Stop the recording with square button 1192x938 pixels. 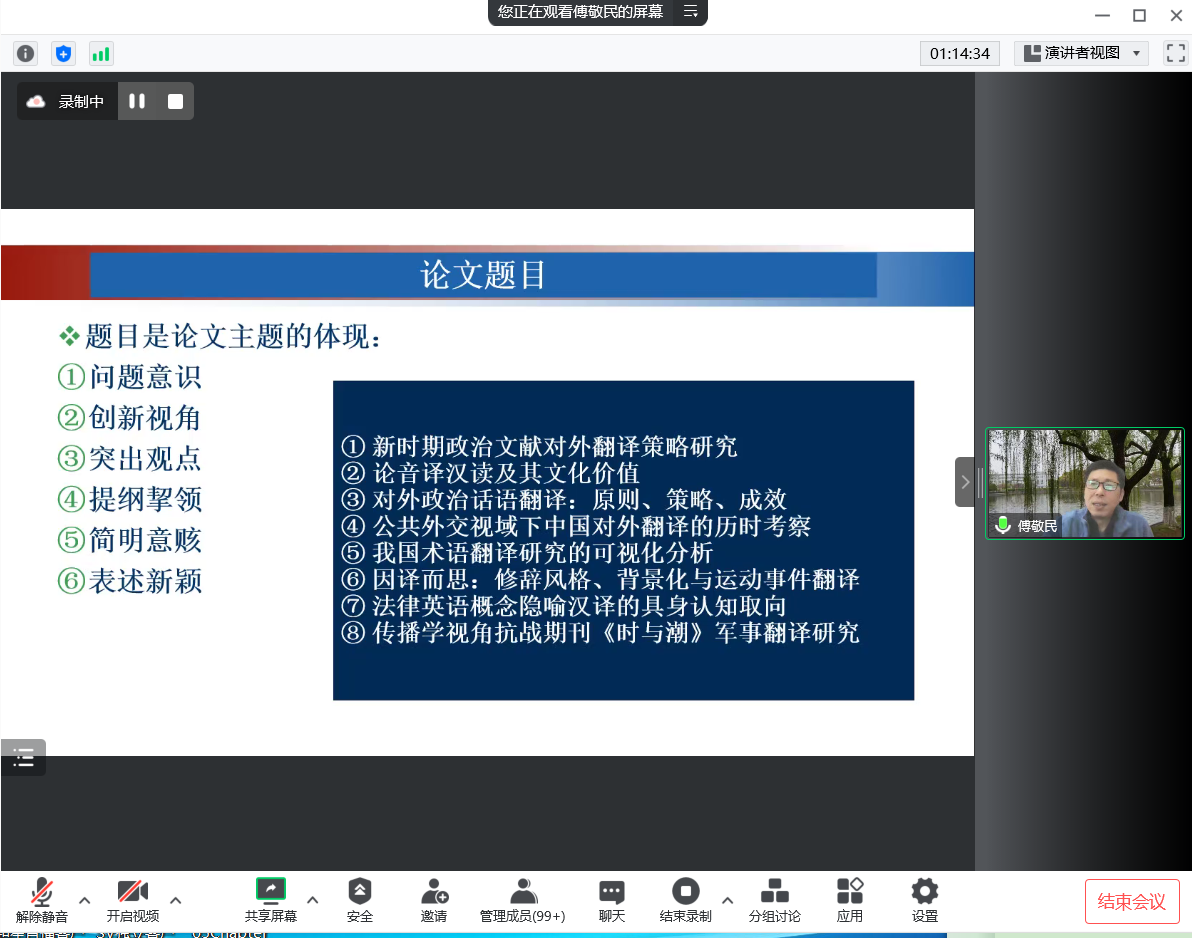click(175, 101)
